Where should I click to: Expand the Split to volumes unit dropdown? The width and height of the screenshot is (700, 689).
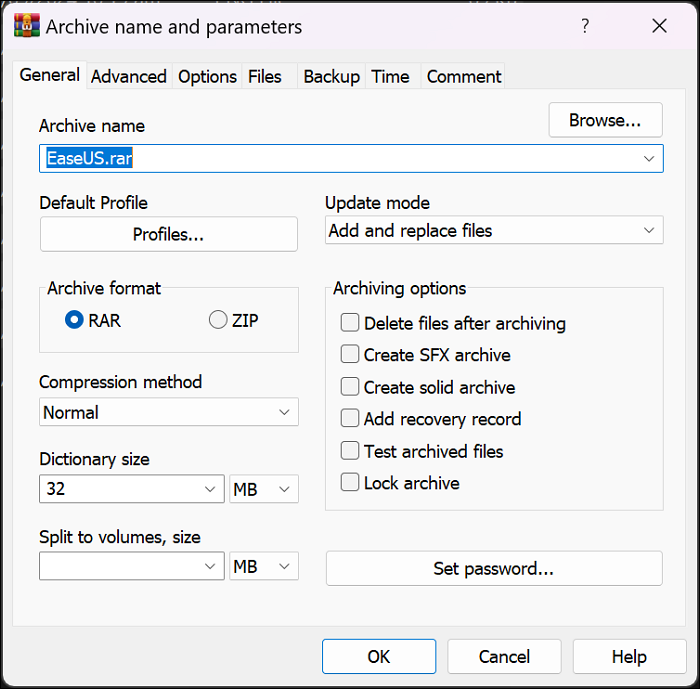point(264,567)
